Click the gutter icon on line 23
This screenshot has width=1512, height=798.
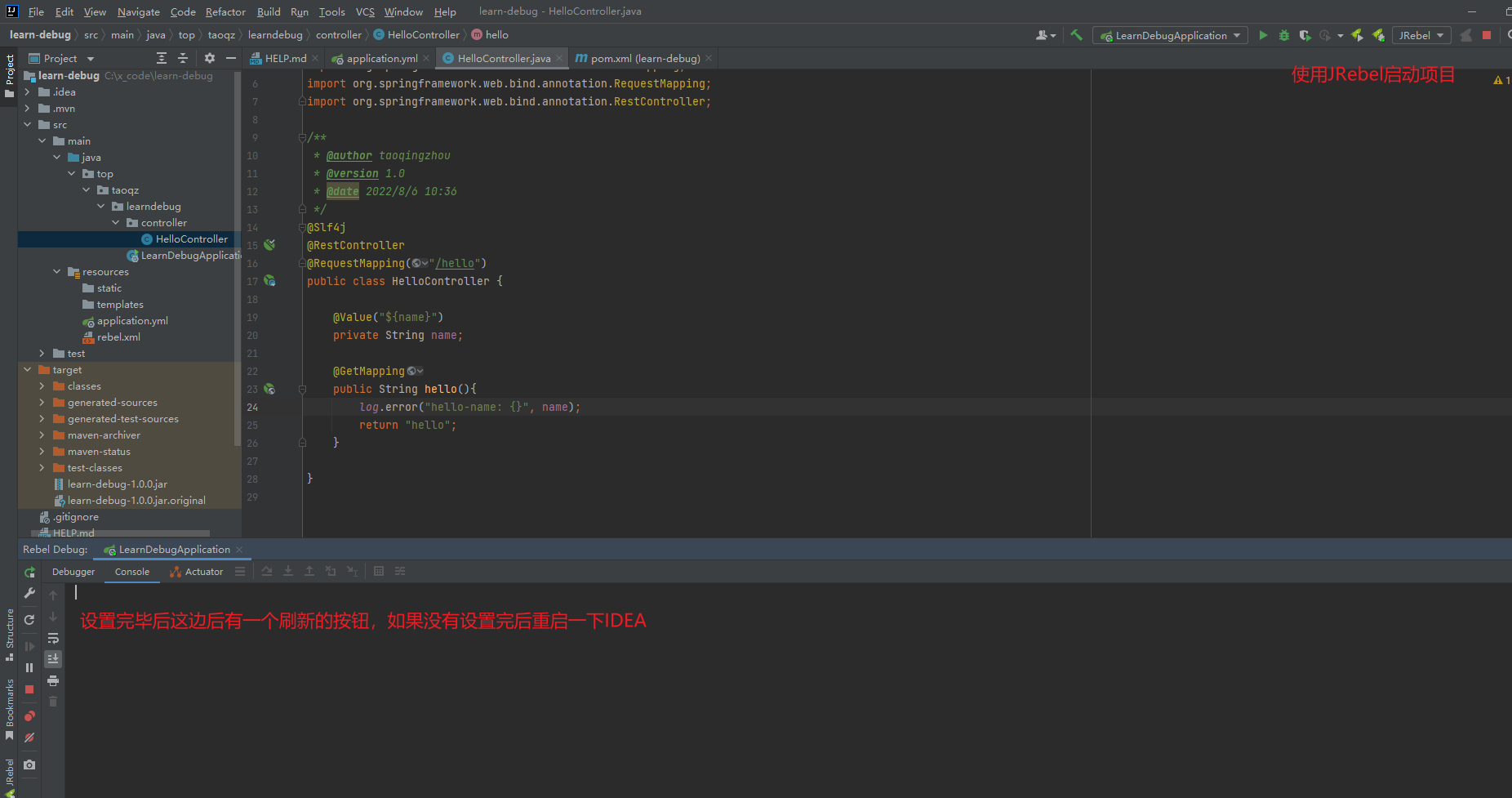[x=269, y=389]
